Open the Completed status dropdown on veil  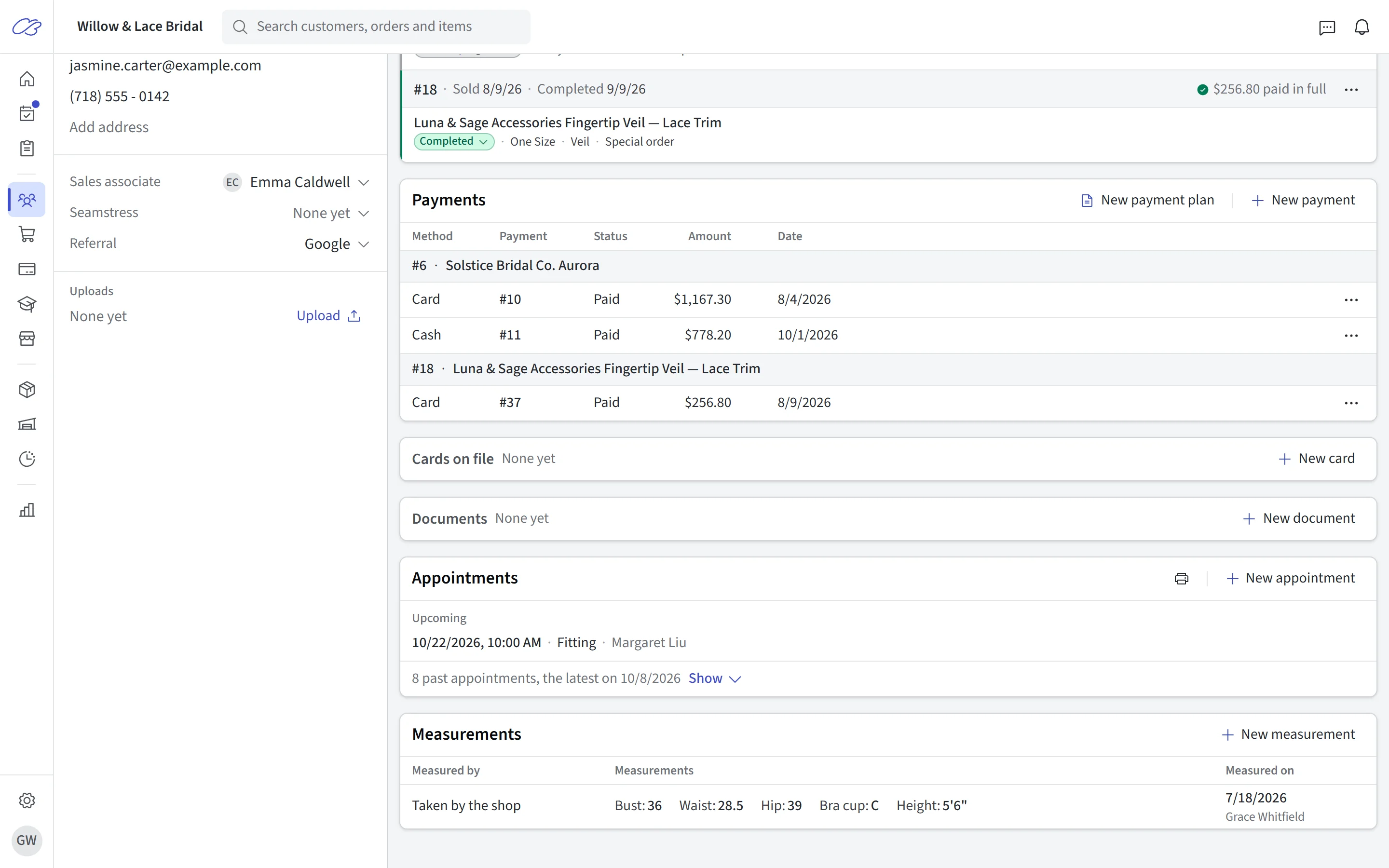point(453,141)
